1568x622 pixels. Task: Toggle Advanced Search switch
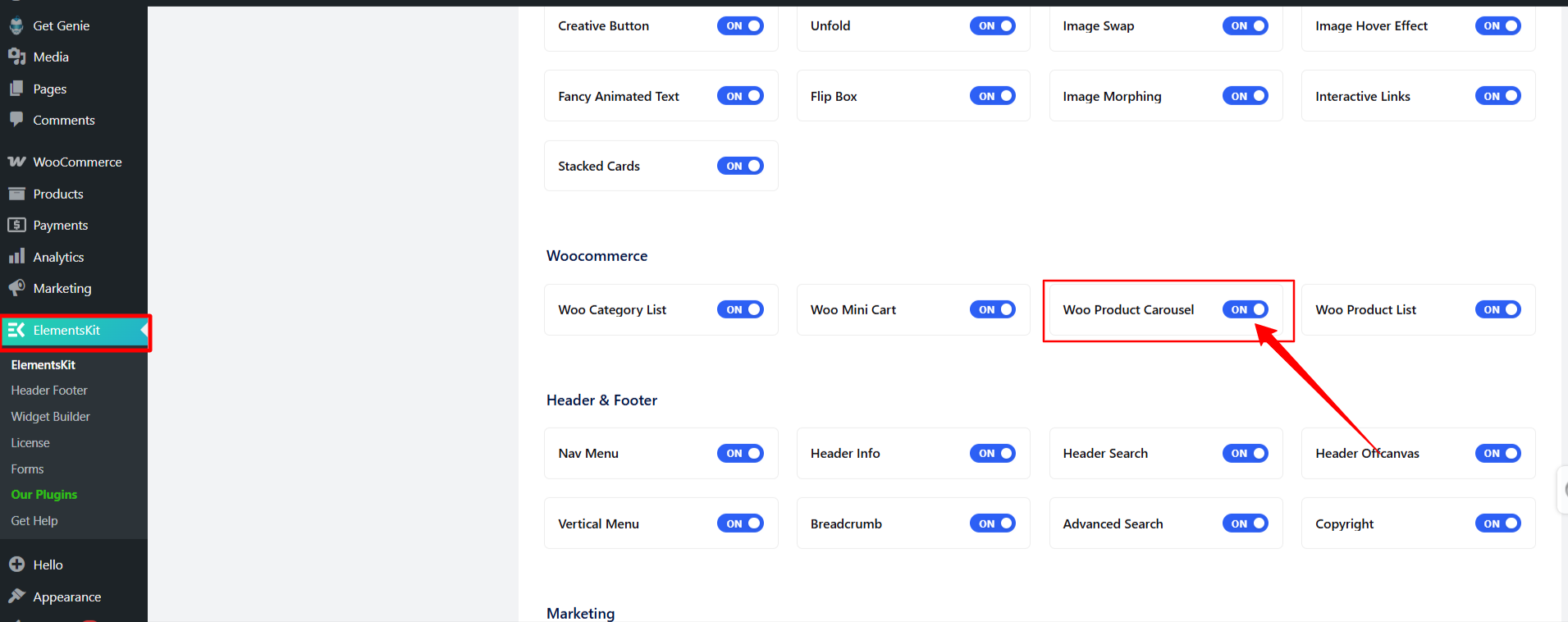point(1246,524)
